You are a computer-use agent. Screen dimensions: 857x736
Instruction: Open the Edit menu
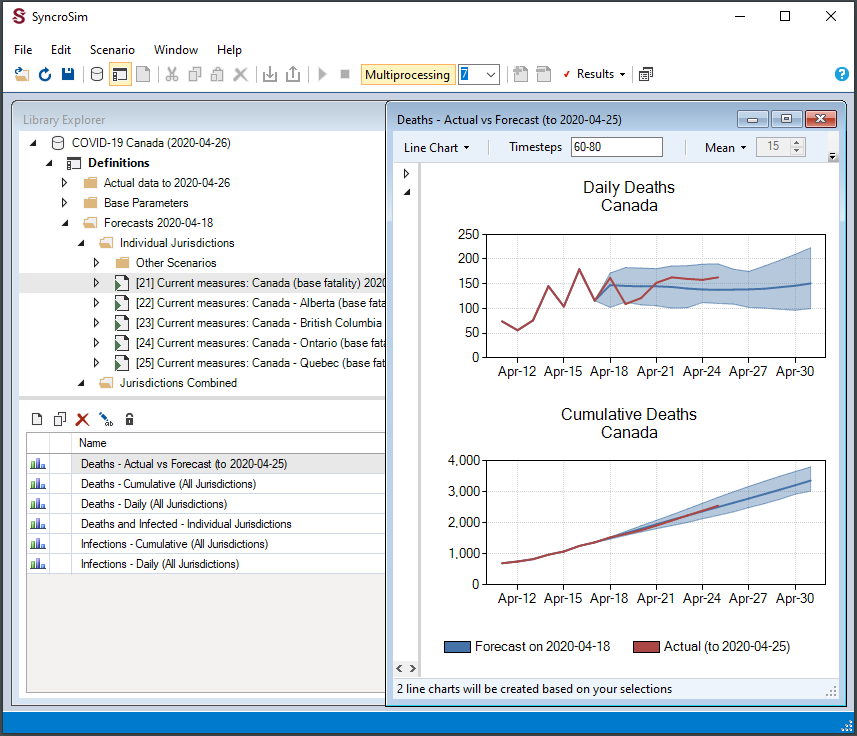pyautogui.click(x=61, y=50)
